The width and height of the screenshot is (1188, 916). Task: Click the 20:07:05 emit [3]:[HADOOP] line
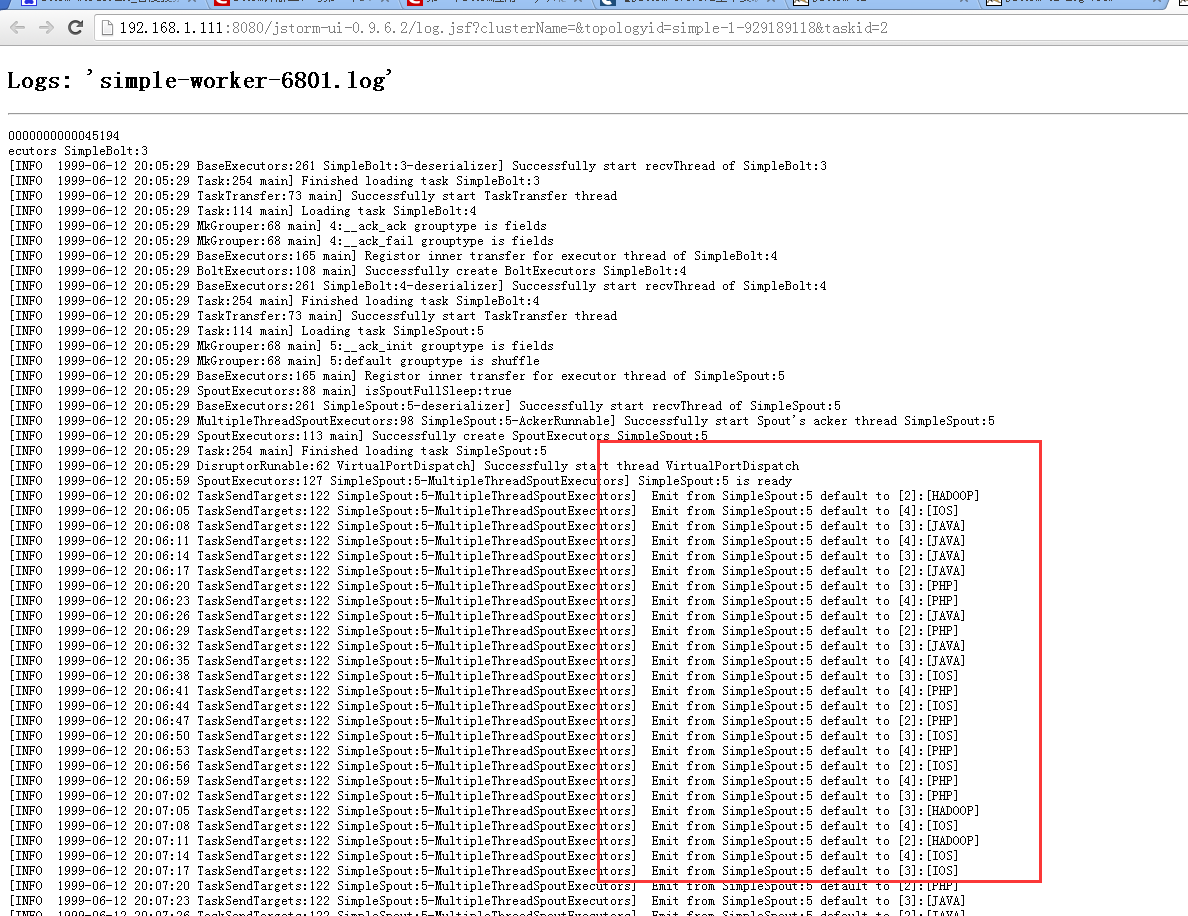(494, 811)
